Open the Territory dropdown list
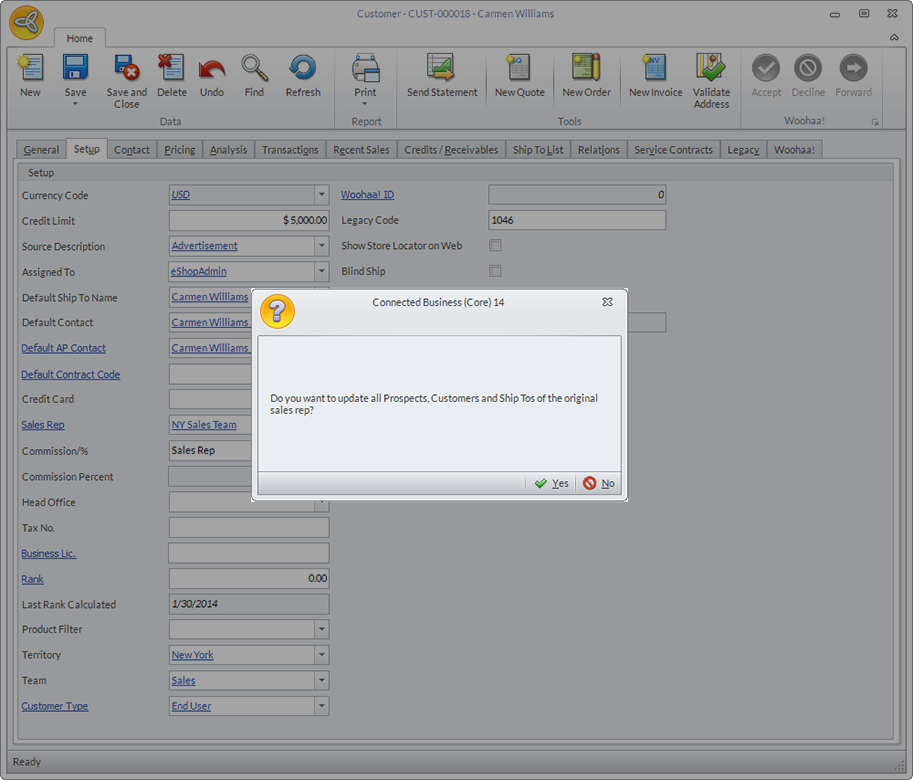Screen dimensions: 913x780 (321, 655)
